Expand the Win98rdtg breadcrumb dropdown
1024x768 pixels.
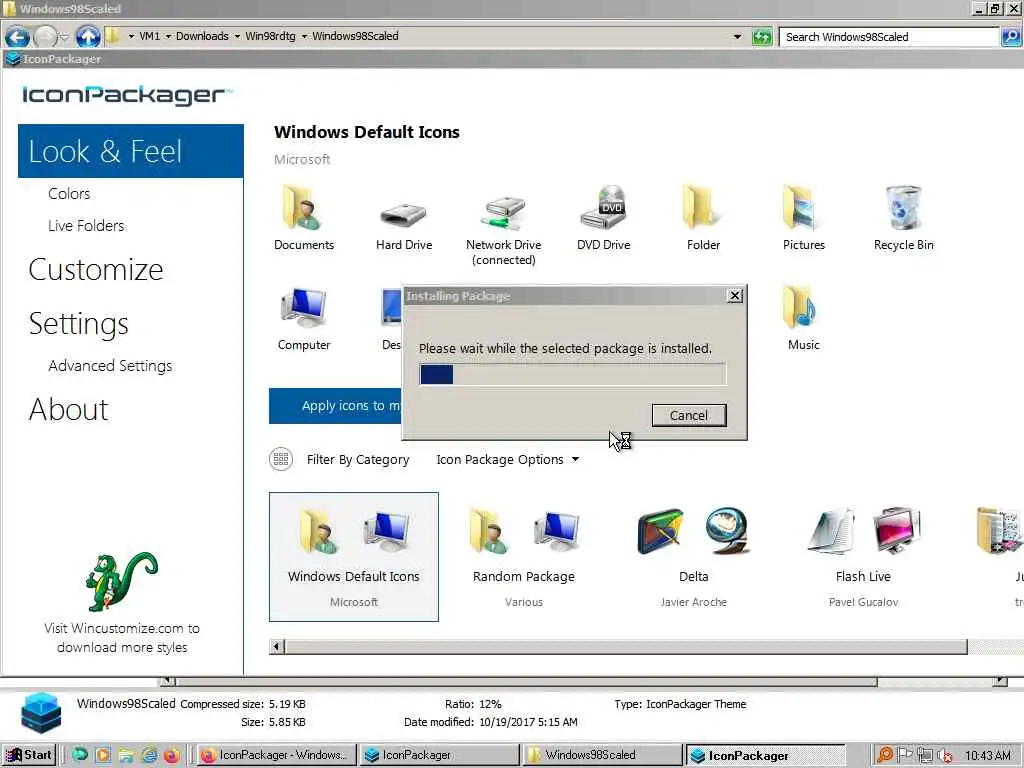point(237,37)
